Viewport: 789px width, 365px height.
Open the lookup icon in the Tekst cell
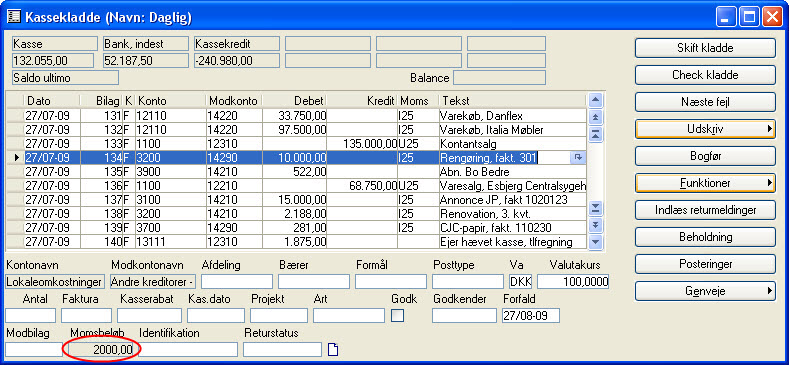point(577,158)
